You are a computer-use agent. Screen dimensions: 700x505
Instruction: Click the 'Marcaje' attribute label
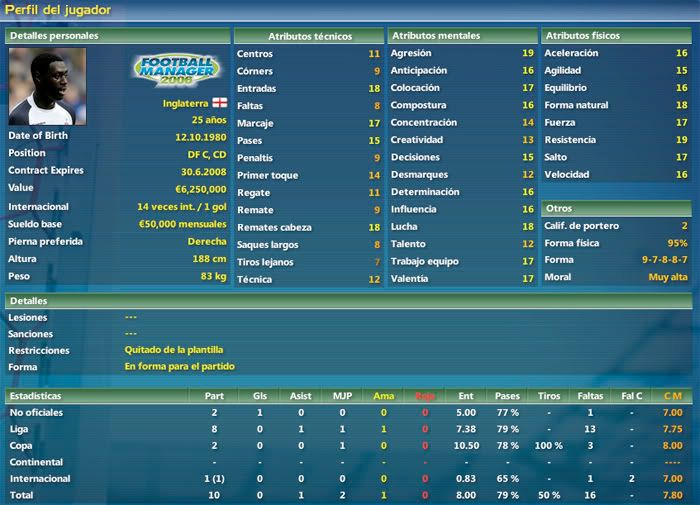click(x=255, y=124)
